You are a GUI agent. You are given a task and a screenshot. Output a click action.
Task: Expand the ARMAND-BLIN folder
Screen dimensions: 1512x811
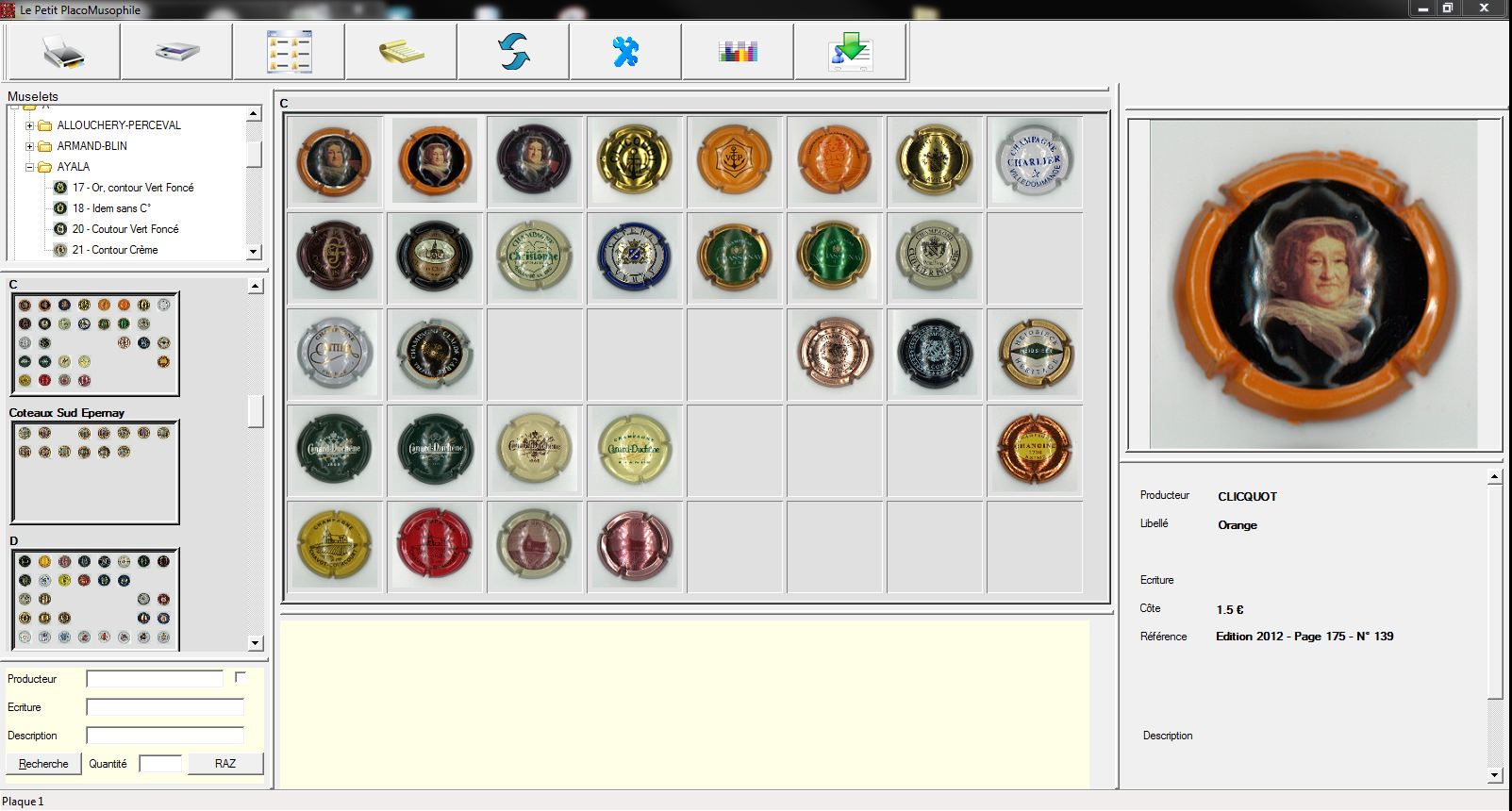pos(29,146)
